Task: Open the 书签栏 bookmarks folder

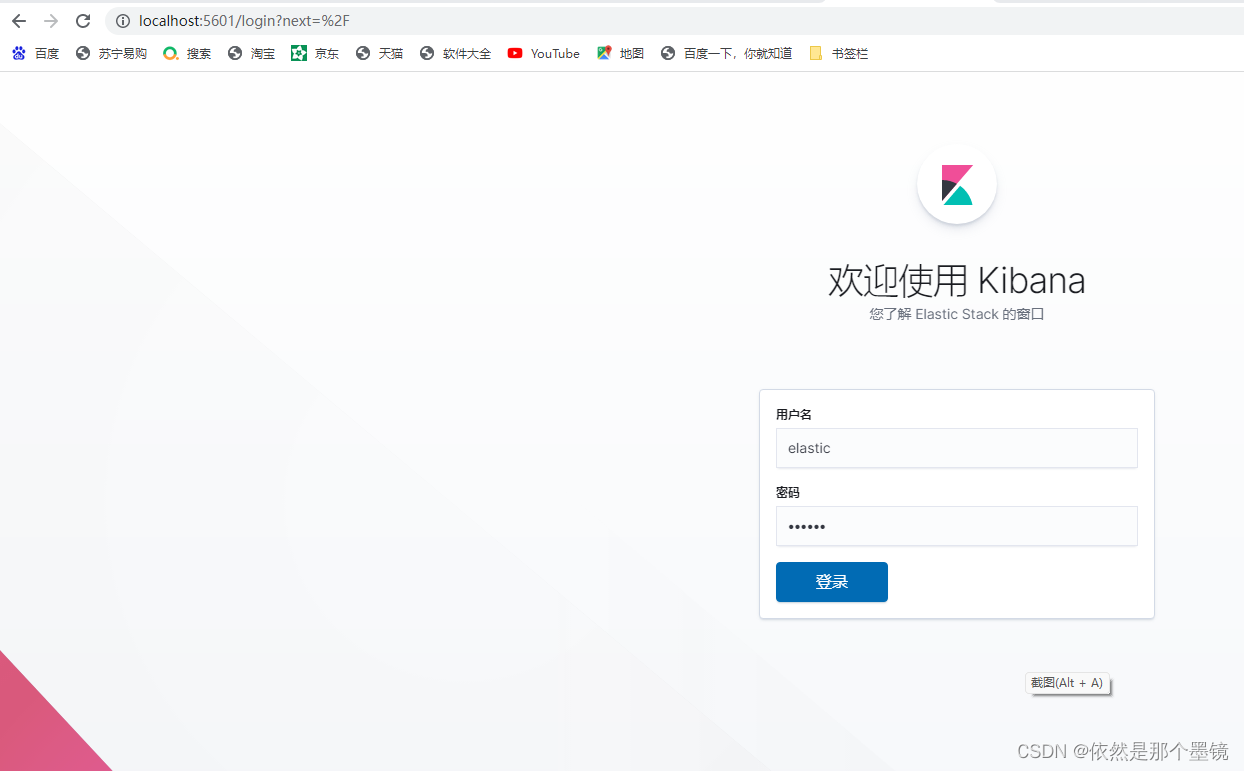Action: [838, 54]
